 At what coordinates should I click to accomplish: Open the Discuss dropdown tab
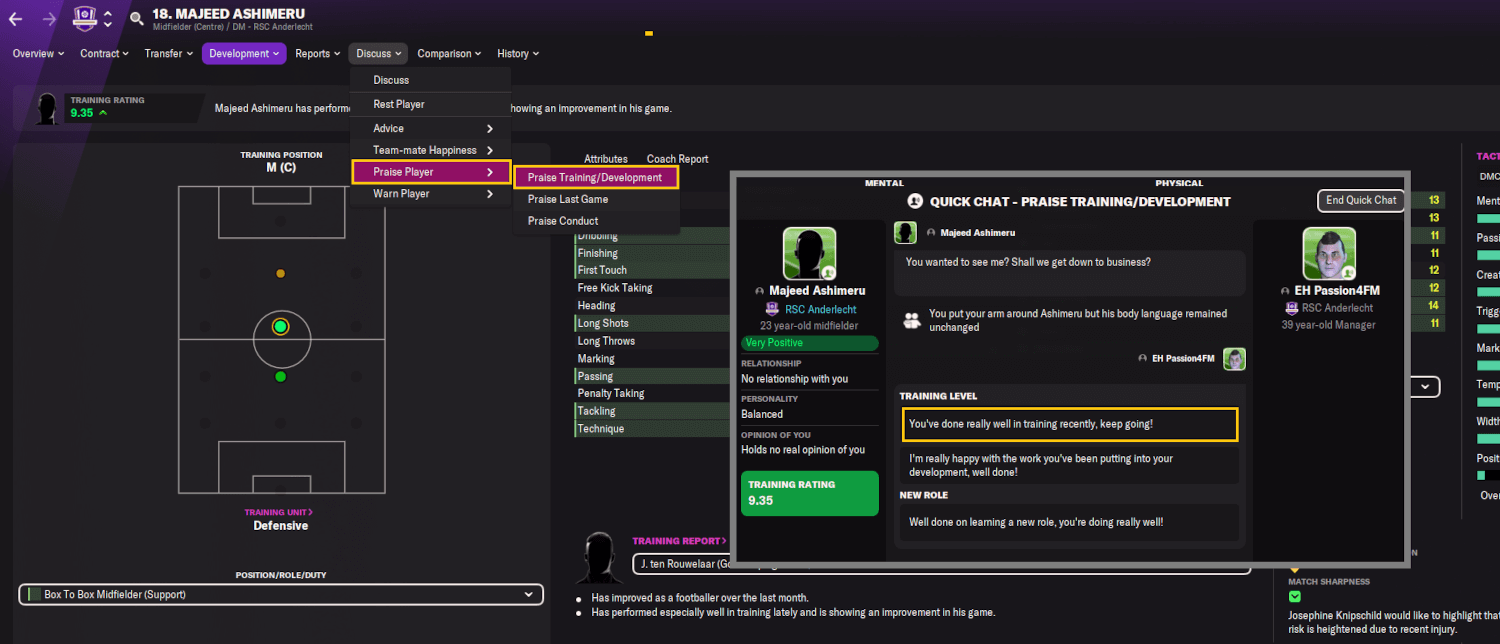pos(379,54)
